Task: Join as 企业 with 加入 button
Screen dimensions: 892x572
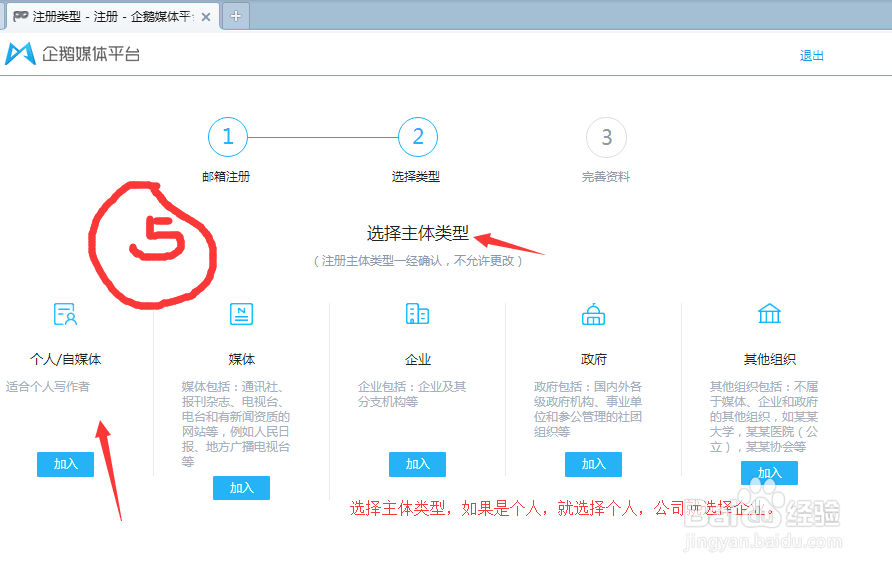Action: 418,464
